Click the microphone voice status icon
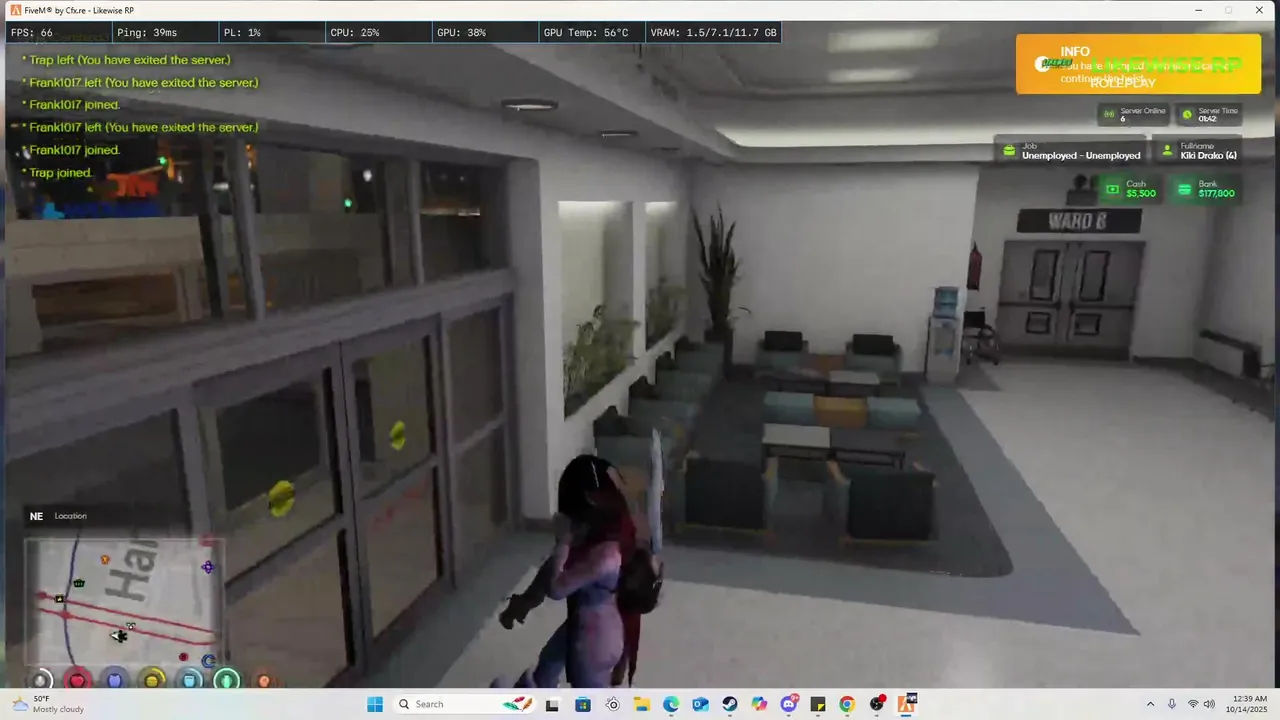 41,681
